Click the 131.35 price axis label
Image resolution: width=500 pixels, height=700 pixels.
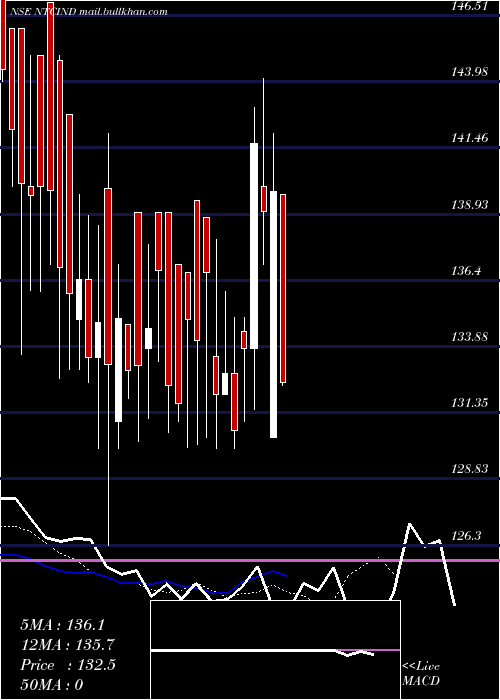(x=470, y=403)
